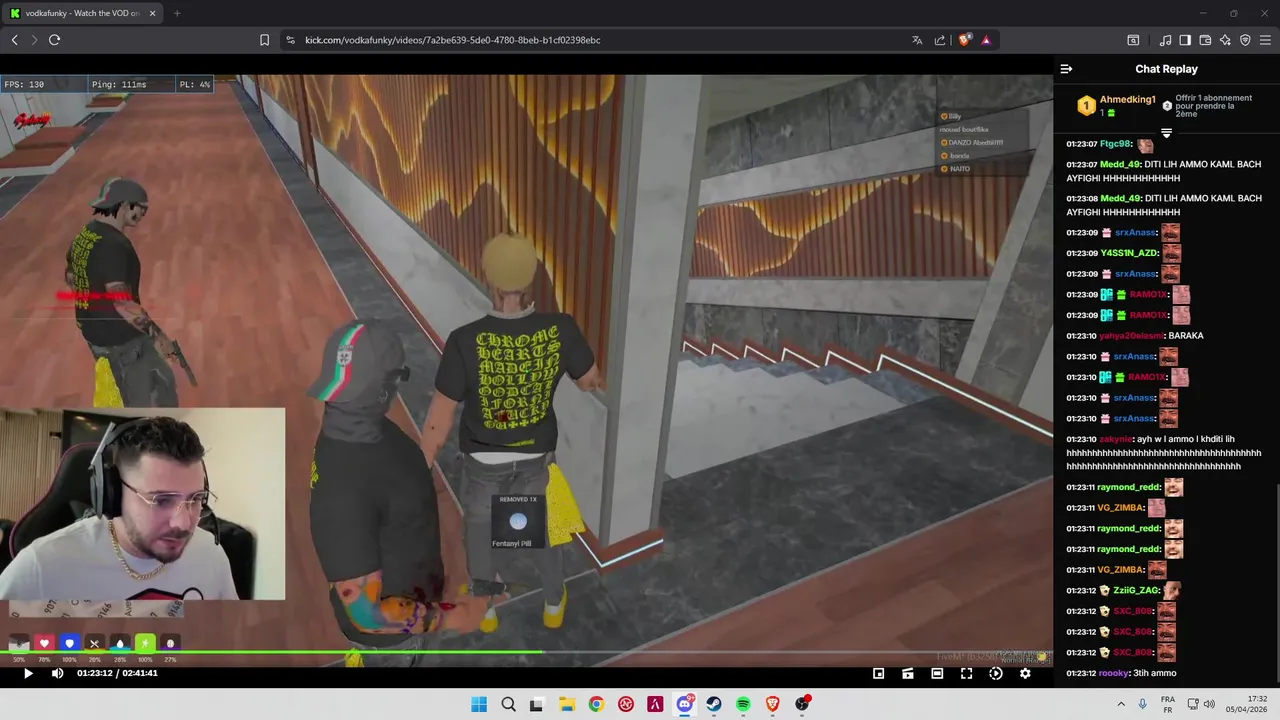This screenshot has height=720, width=1280.
Task: Seek along the green video progress bar
Action: [x=526, y=654]
